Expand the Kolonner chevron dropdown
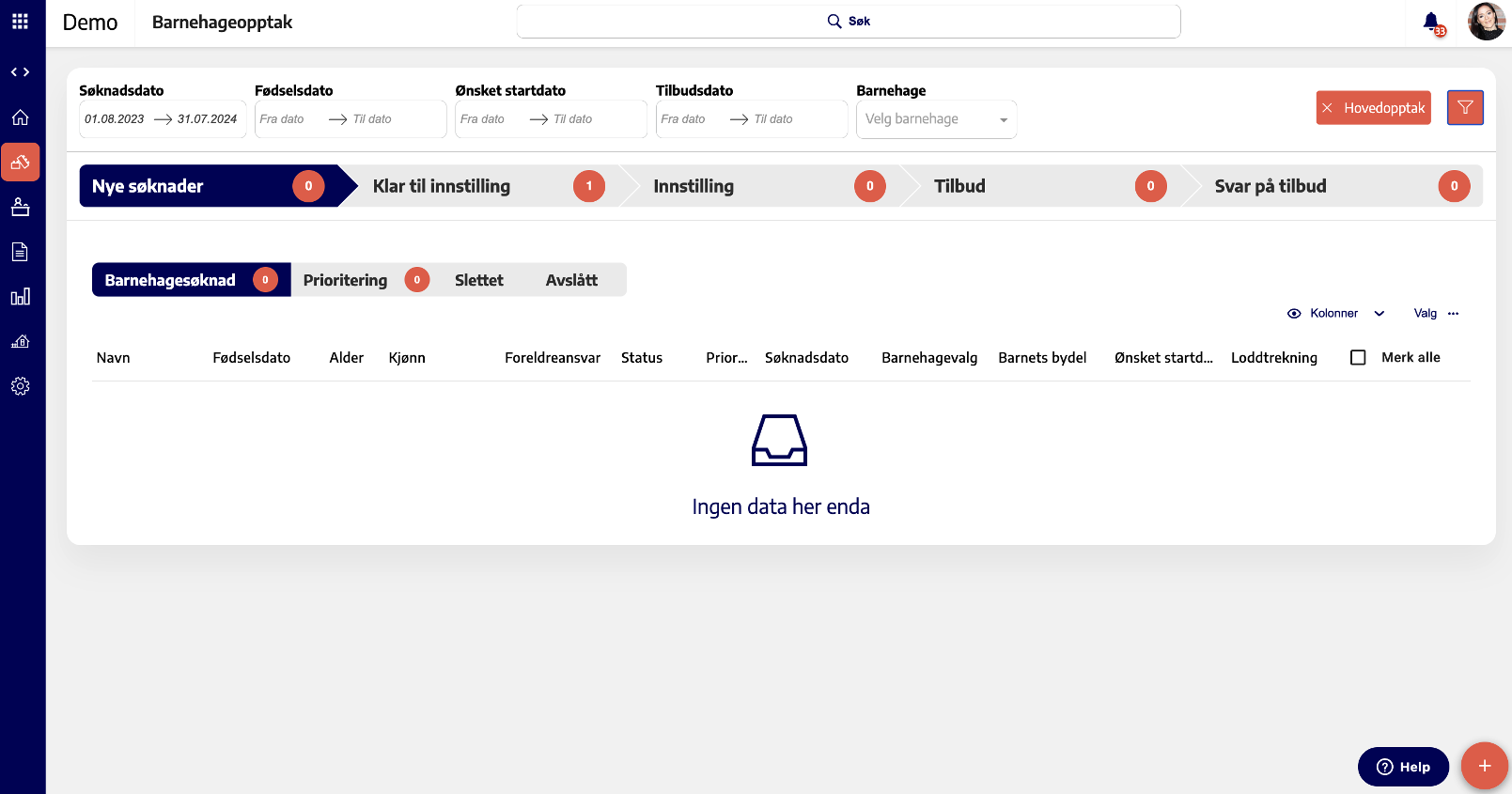 pos(1380,314)
